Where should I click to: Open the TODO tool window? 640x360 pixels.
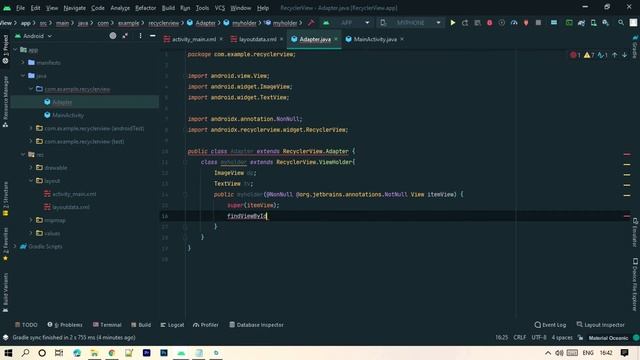[x=26, y=325]
